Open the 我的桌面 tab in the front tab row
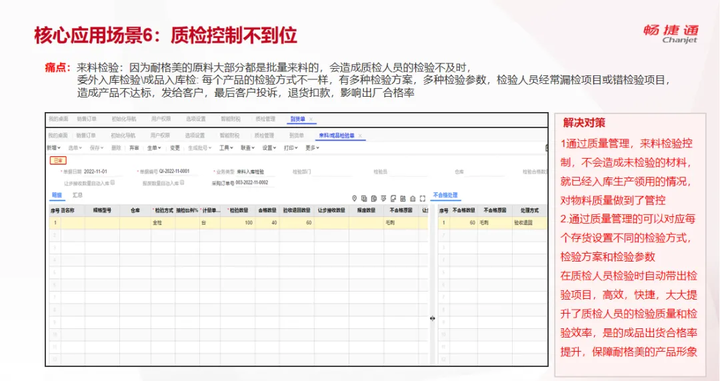Screen dimensions: 720x381 point(57,135)
